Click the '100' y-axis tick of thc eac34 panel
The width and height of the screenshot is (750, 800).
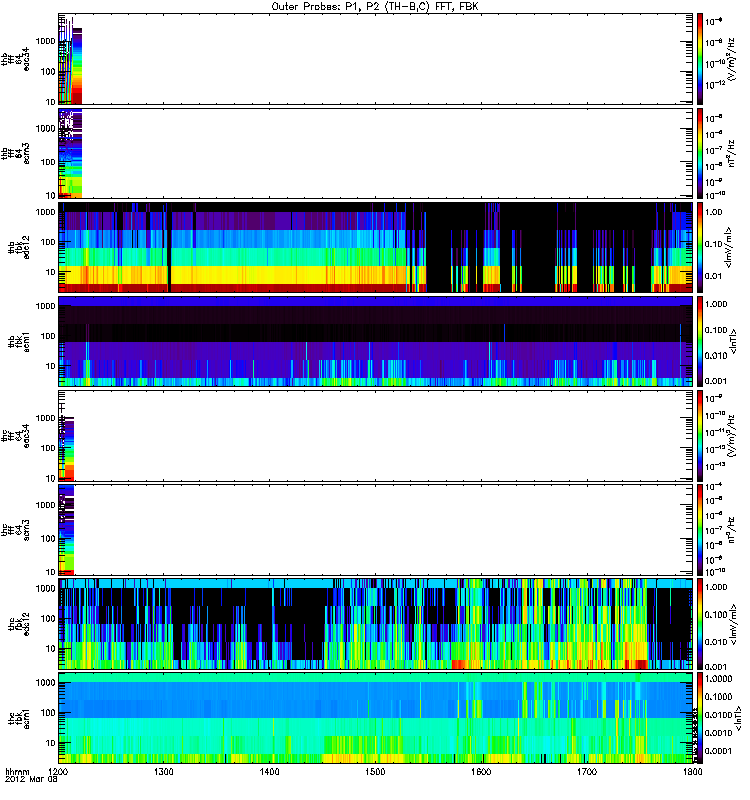[x=48, y=448]
